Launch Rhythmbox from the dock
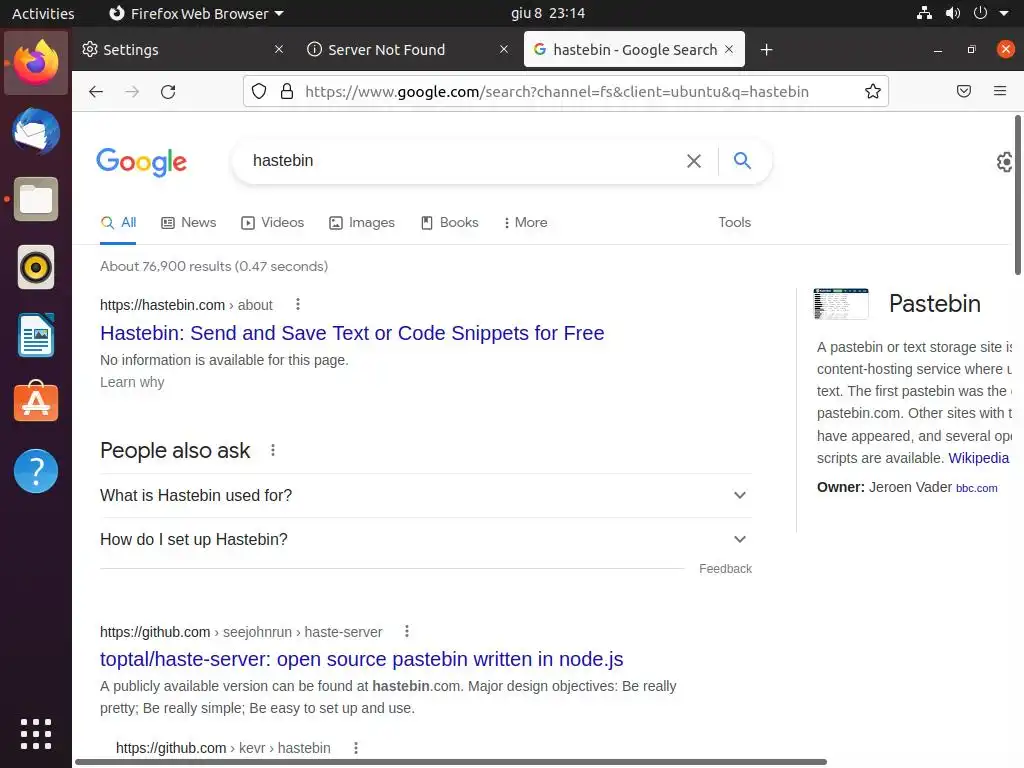The image size is (1024, 768). [x=36, y=267]
